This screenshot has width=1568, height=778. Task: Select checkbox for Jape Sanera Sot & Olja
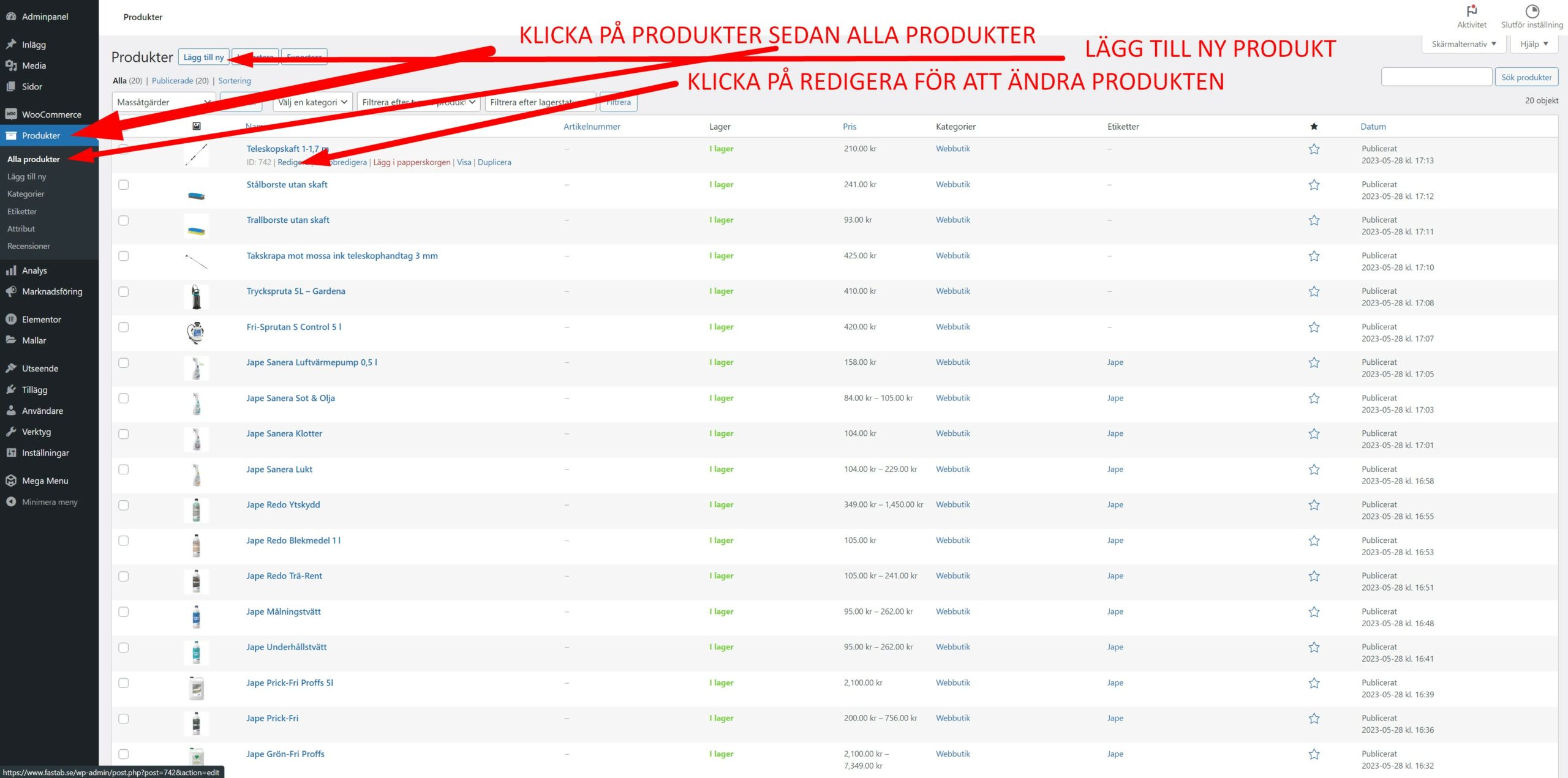pos(124,398)
